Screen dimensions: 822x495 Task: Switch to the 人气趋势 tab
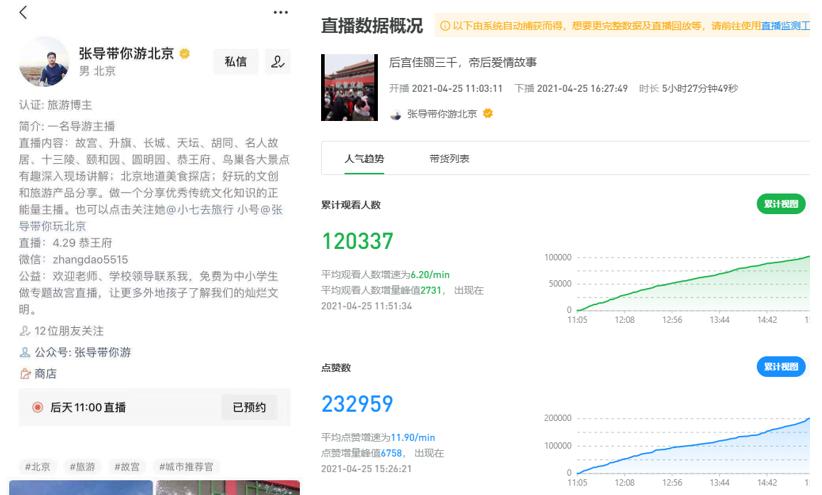point(364,158)
